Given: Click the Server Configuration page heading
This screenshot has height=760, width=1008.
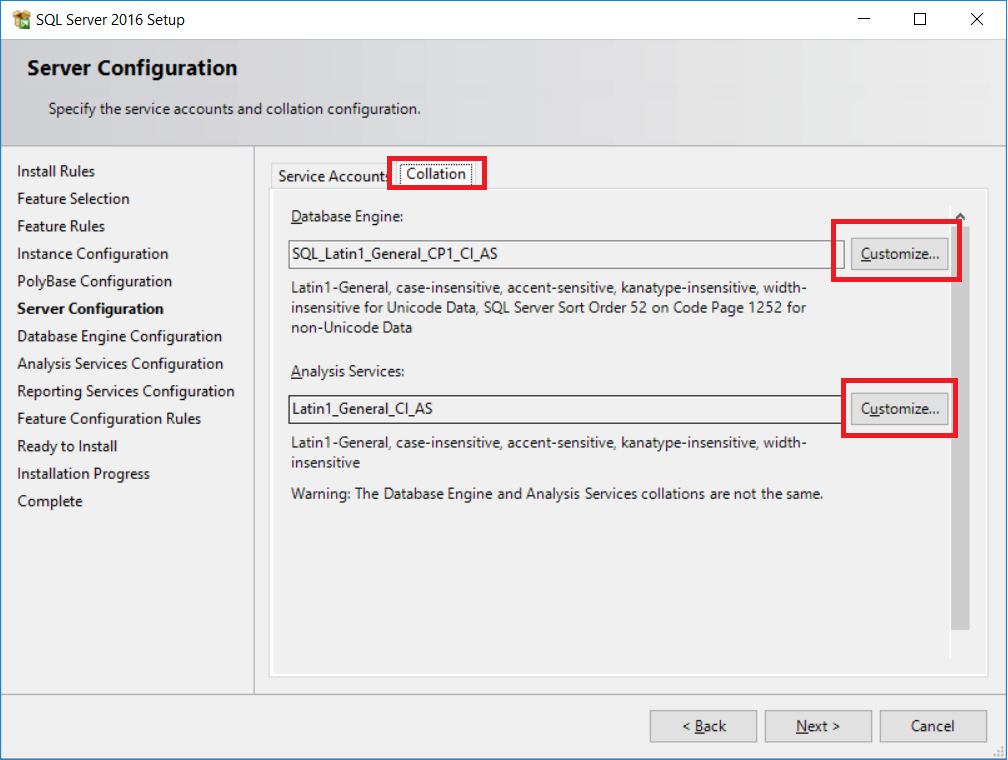Looking at the screenshot, I should (x=132, y=68).
